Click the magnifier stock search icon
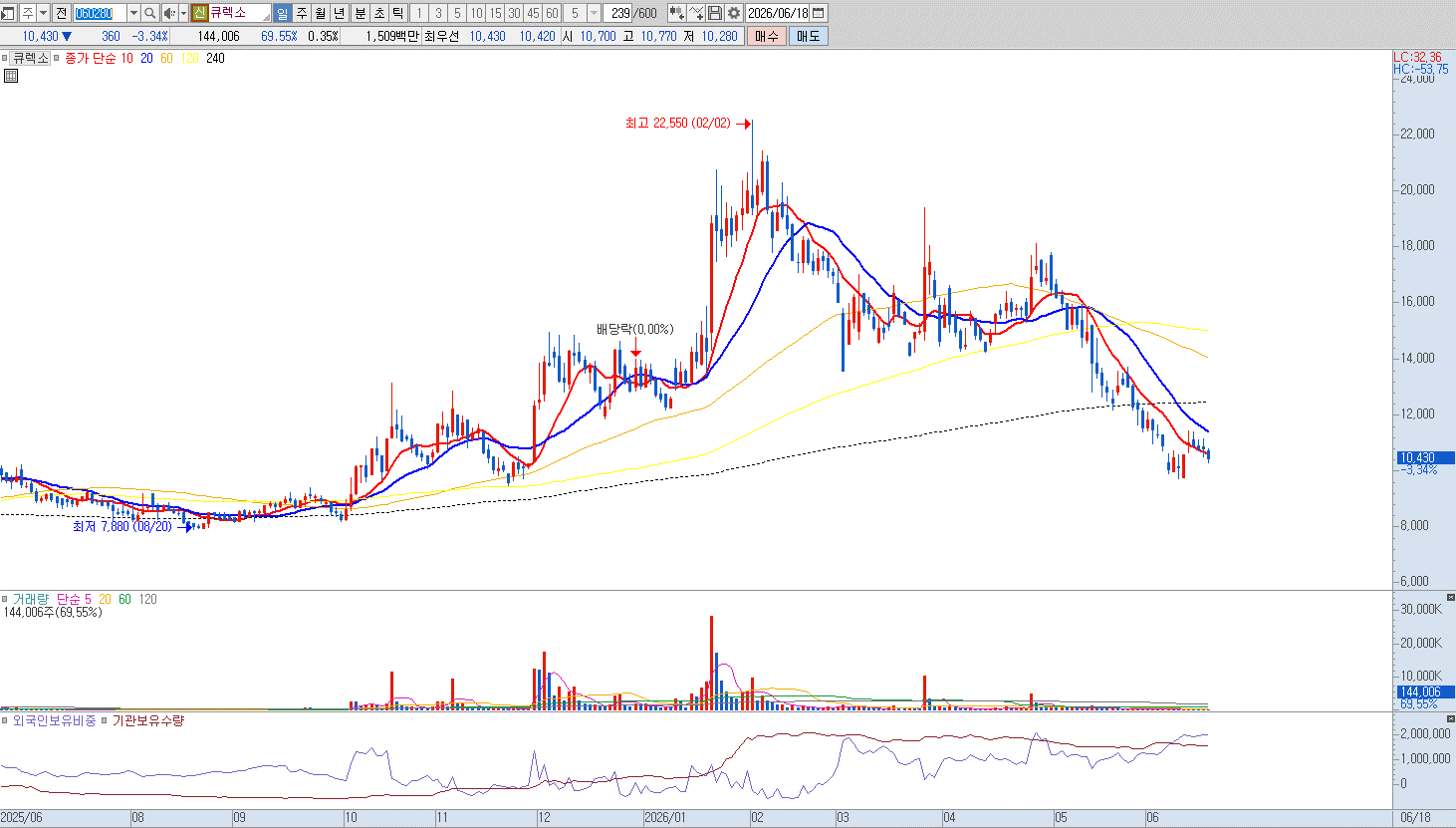Image resolution: width=1456 pixels, height=828 pixels. 150,13
